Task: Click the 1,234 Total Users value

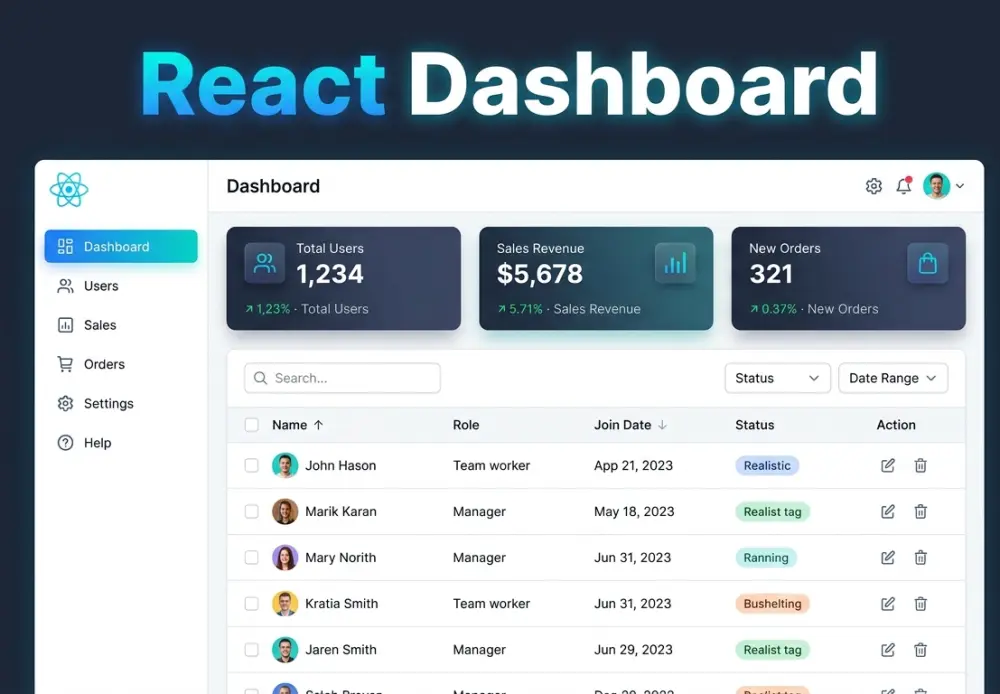Action: click(x=330, y=274)
